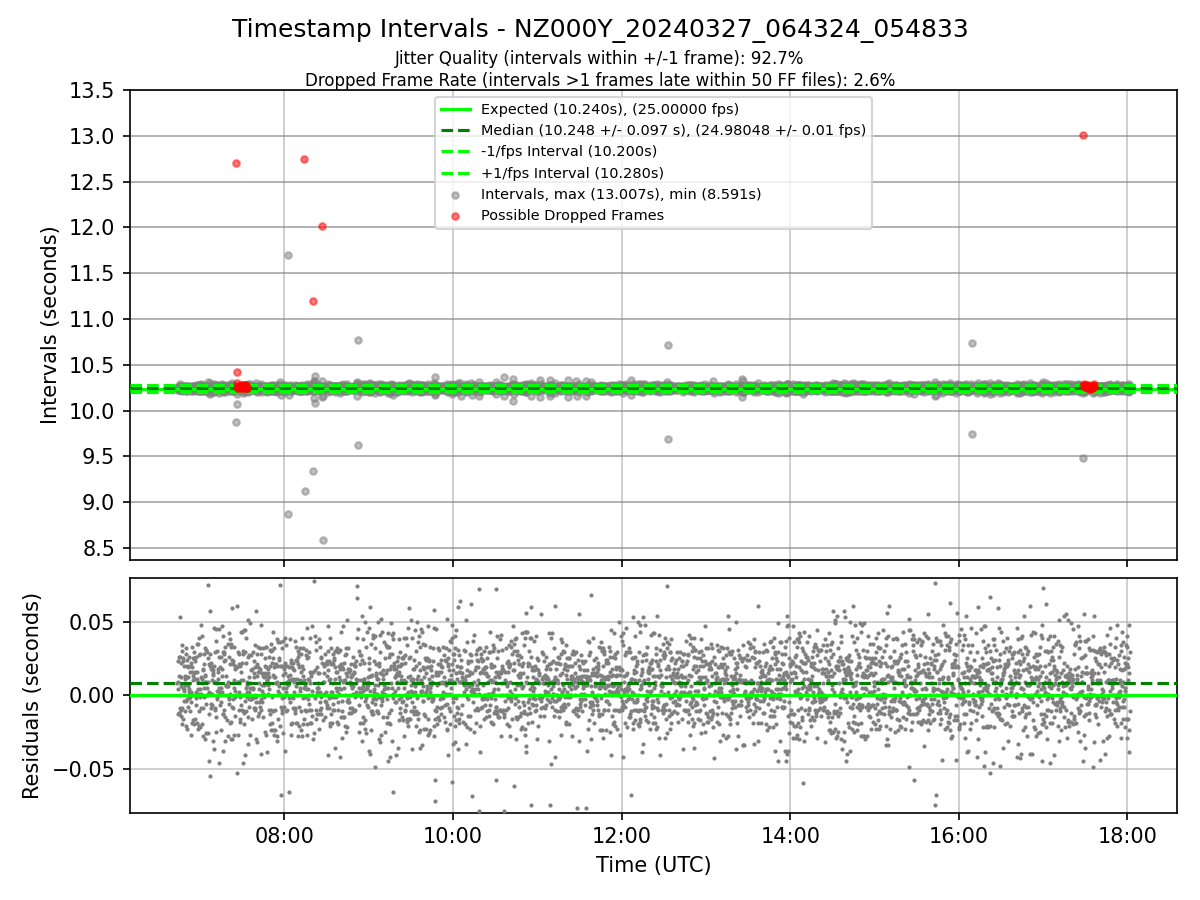Click the "Time (UTC)" x-axis label
The height and width of the screenshot is (900, 1200).
point(653,865)
